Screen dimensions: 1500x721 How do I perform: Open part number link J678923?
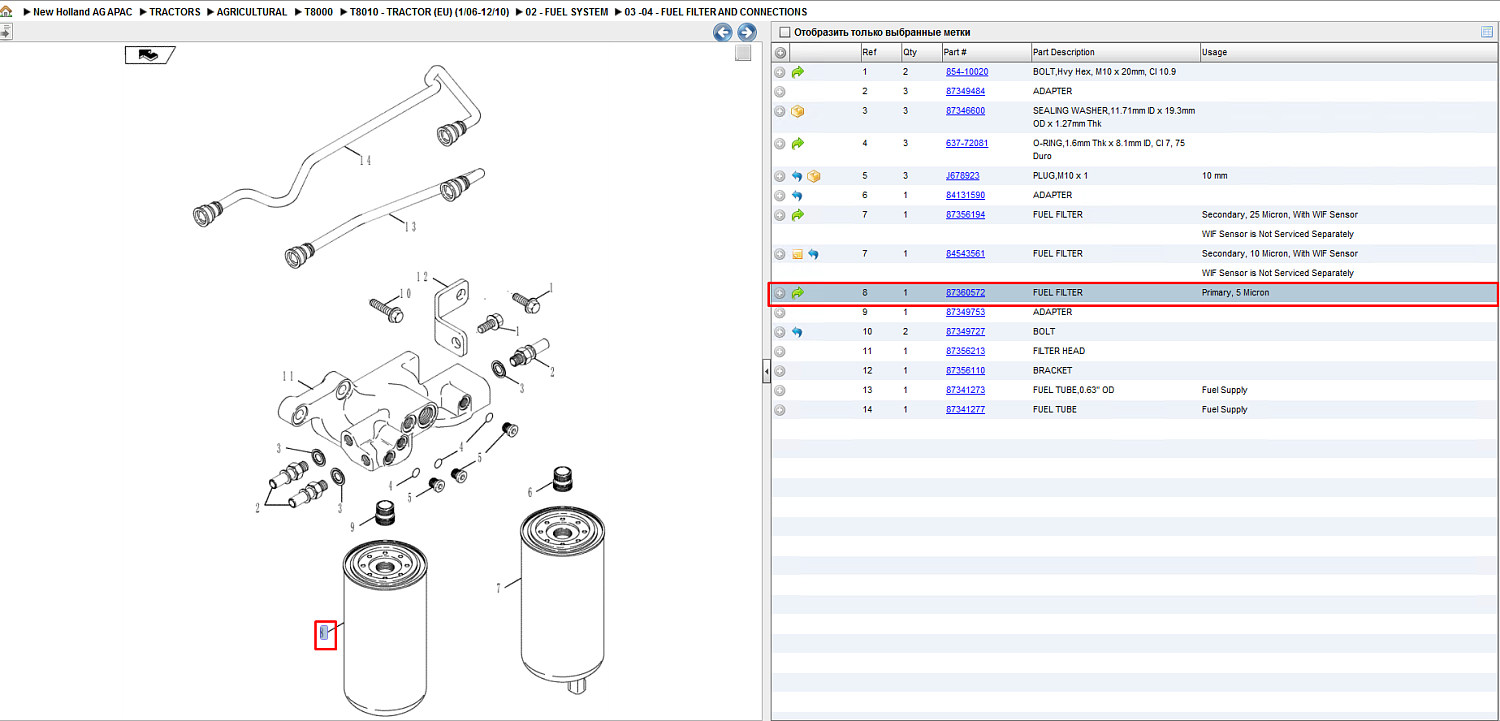pyautogui.click(x=963, y=176)
